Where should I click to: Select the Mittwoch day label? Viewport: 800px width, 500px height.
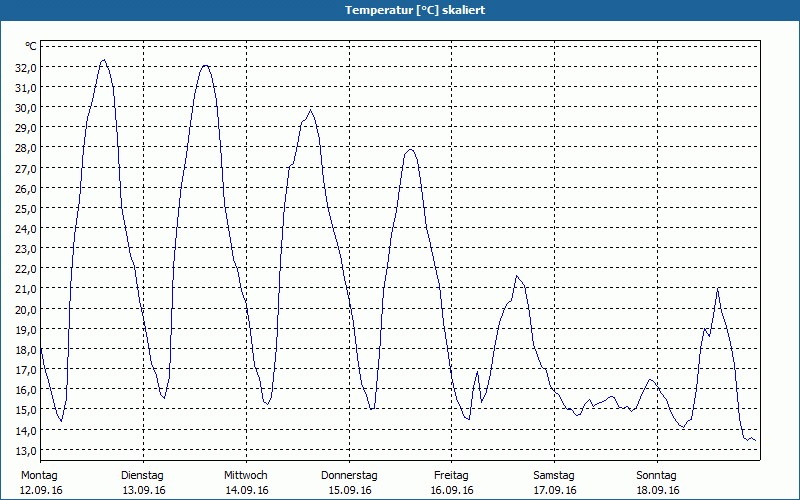coord(245,476)
